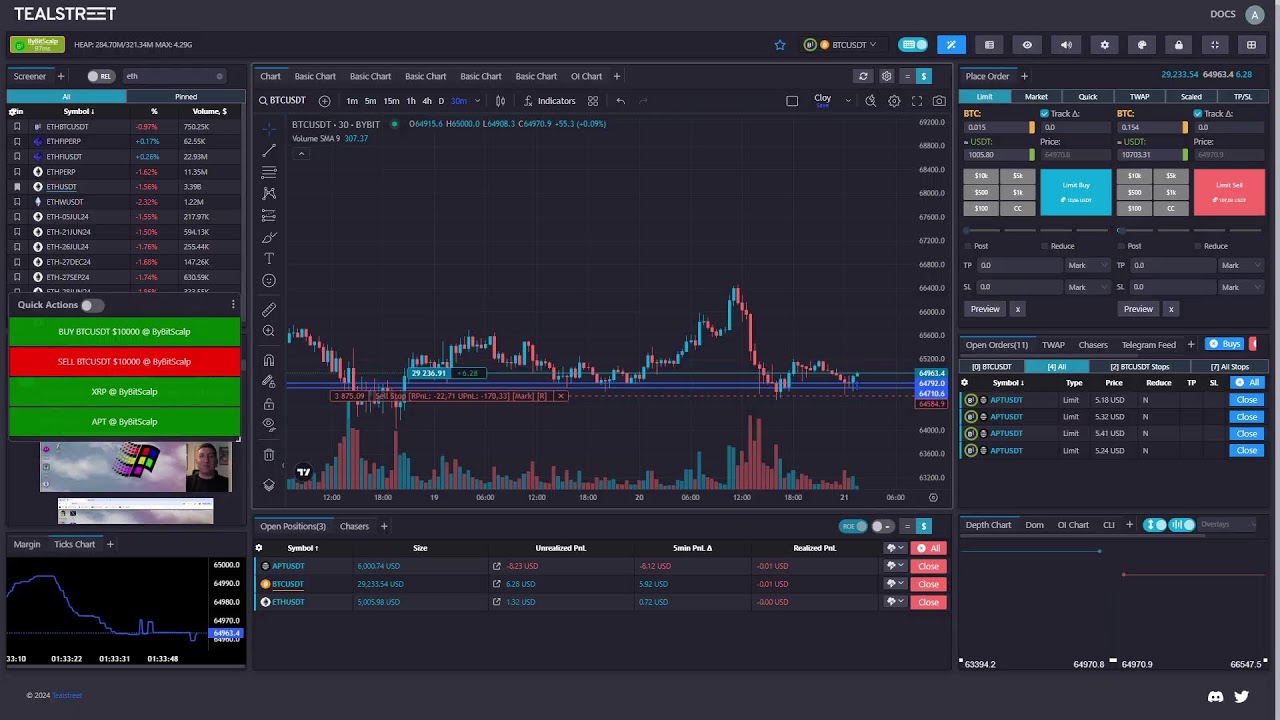1280x720 pixels.
Task: Click the screener search field containing eth
Action: pyautogui.click(x=174, y=76)
